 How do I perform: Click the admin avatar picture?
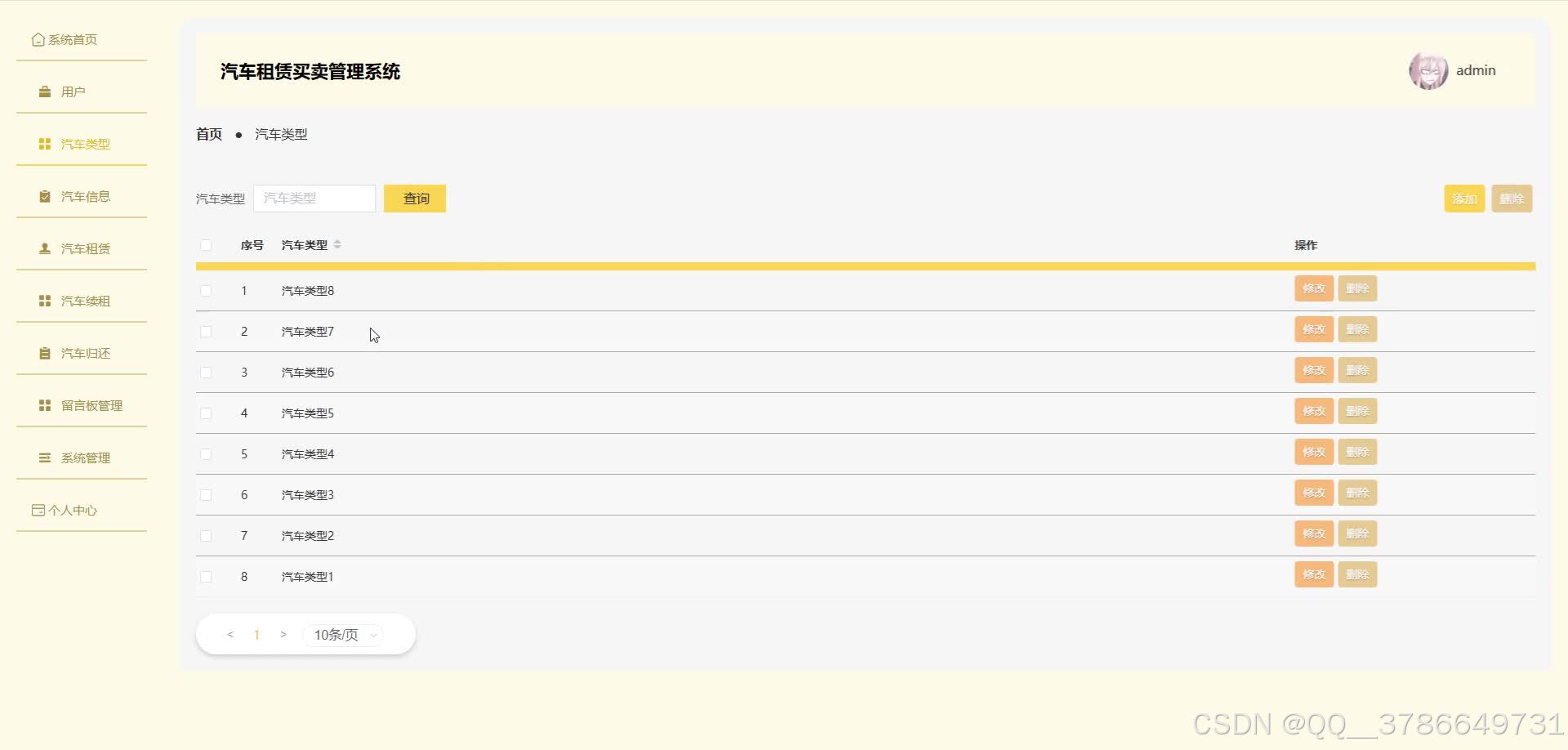click(x=1428, y=71)
